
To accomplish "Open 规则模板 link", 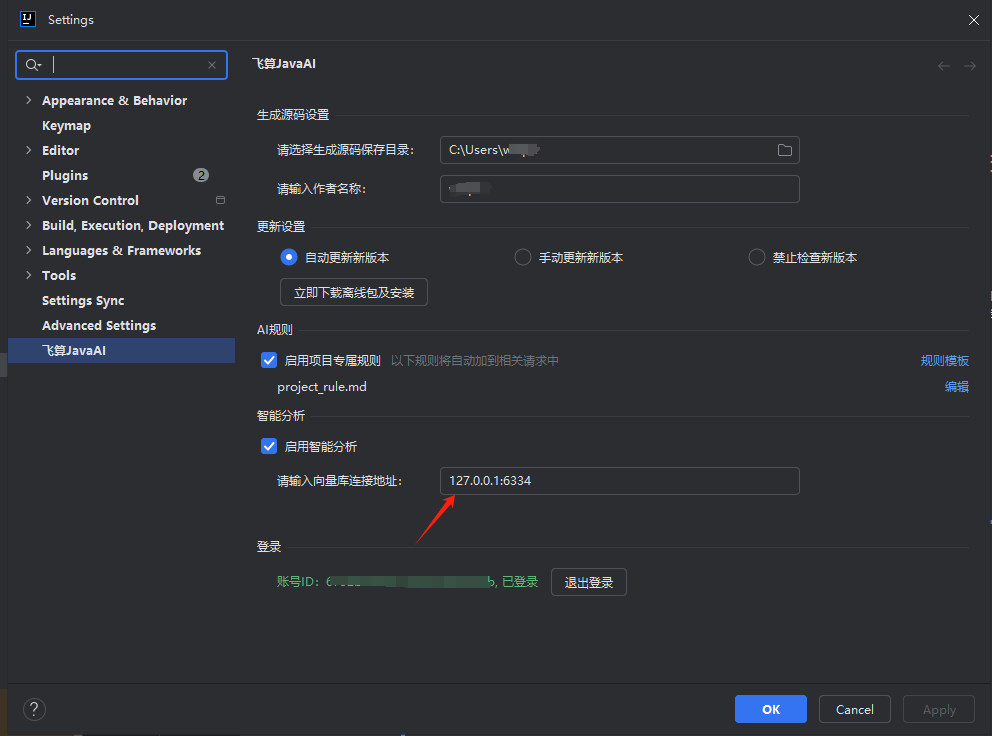I will pyautogui.click(x=945, y=361).
